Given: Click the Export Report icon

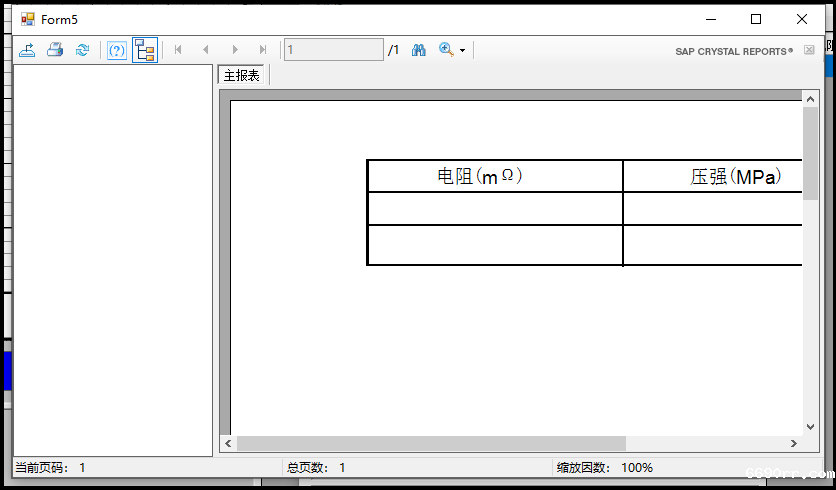Looking at the screenshot, I should 27,50.
